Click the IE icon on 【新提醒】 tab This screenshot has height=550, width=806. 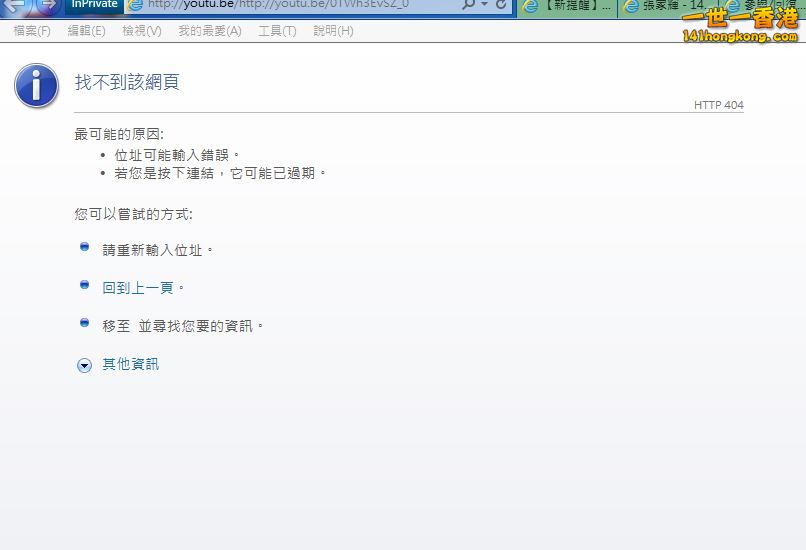[x=530, y=6]
